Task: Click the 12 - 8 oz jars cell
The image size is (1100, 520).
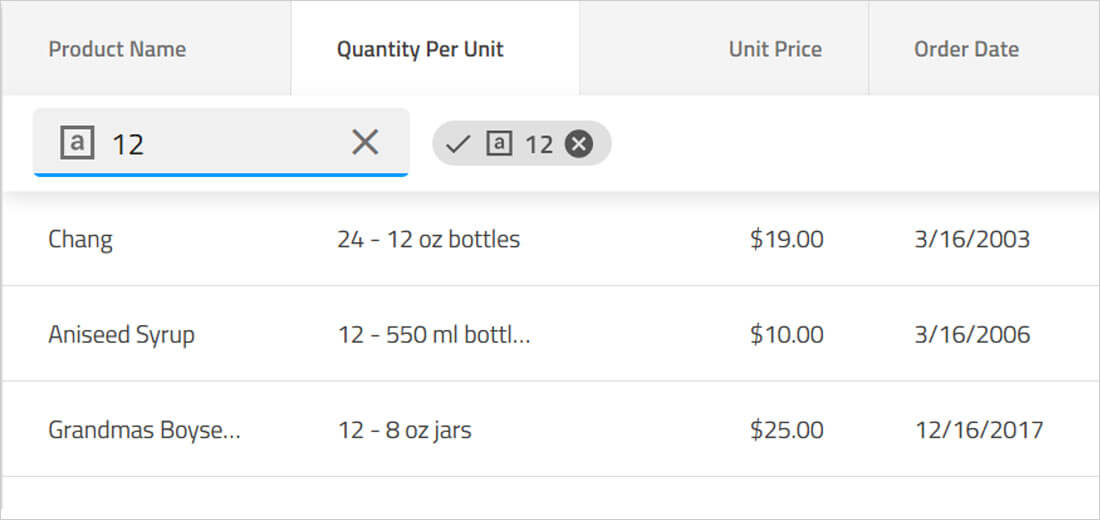Action: (404, 431)
